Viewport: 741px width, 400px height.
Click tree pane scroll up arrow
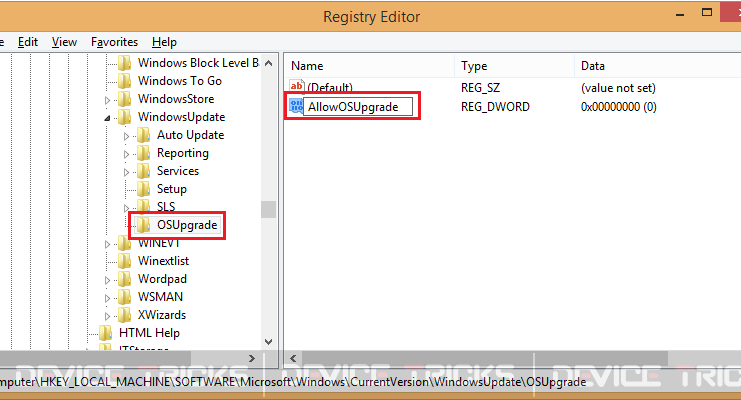point(268,63)
